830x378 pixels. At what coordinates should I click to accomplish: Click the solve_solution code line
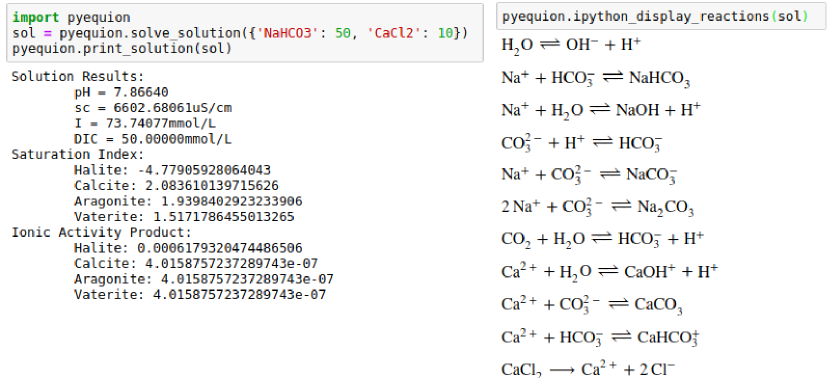[240, 33]
